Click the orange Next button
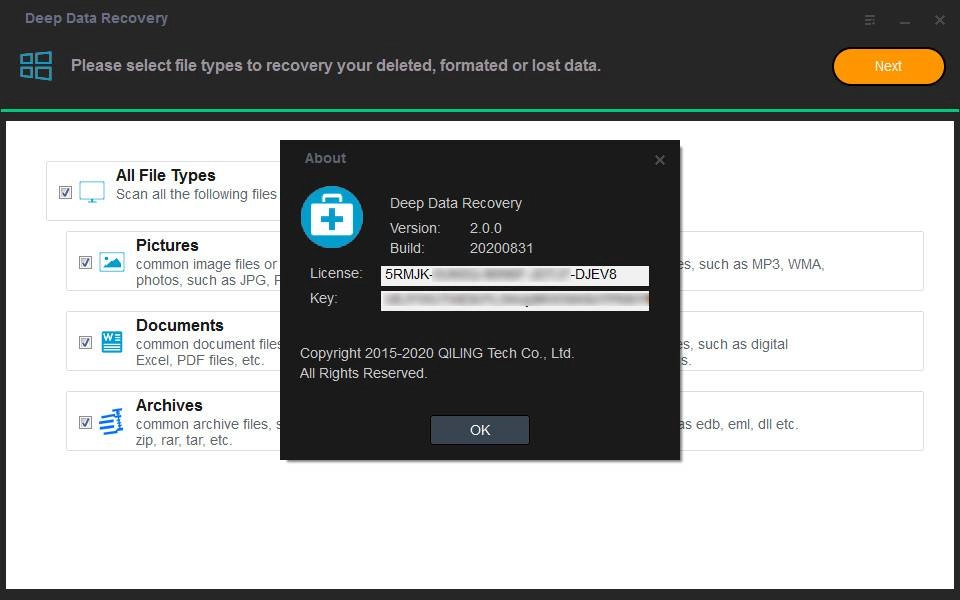 888,66
